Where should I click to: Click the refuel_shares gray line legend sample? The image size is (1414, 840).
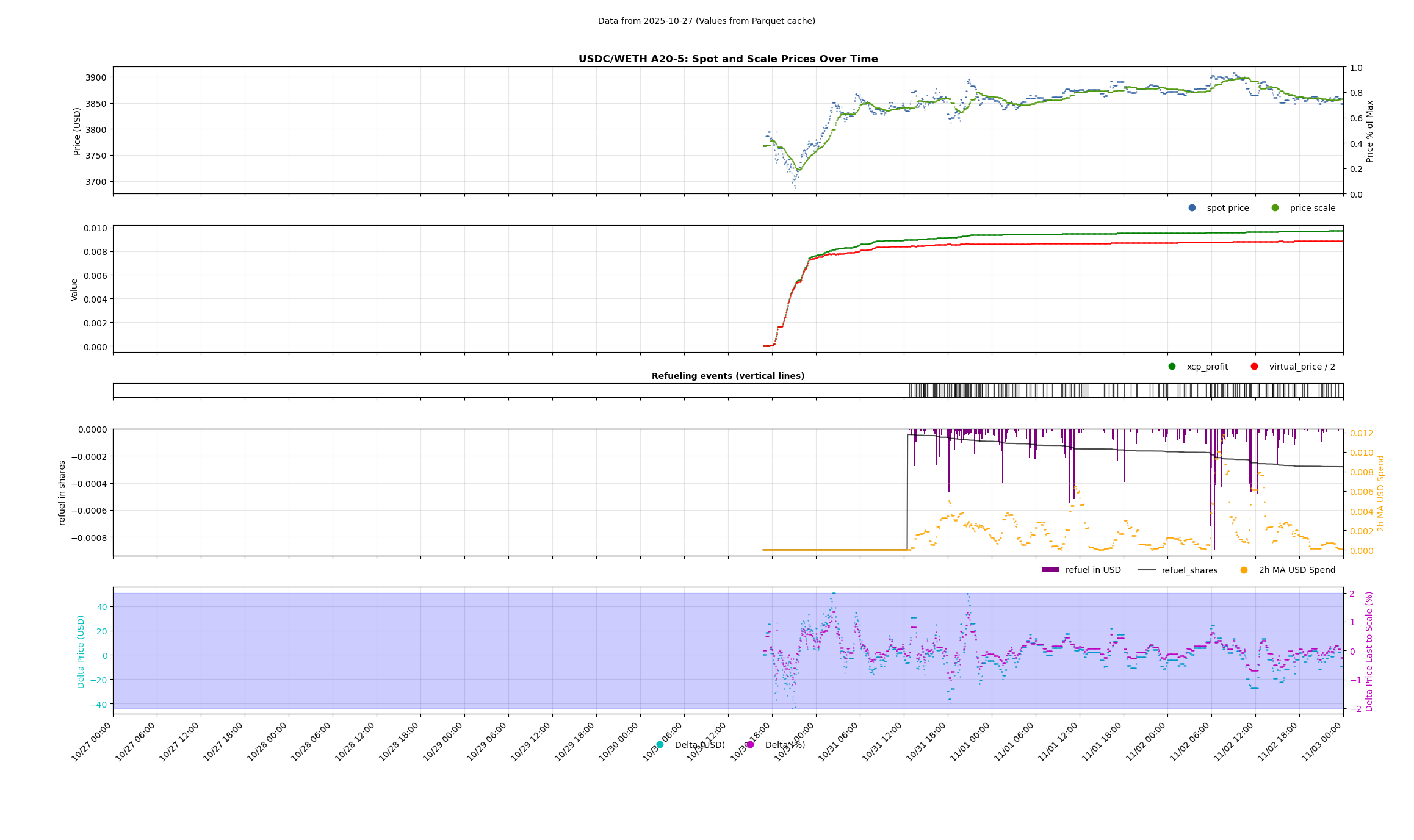[x=1146, y=570]
